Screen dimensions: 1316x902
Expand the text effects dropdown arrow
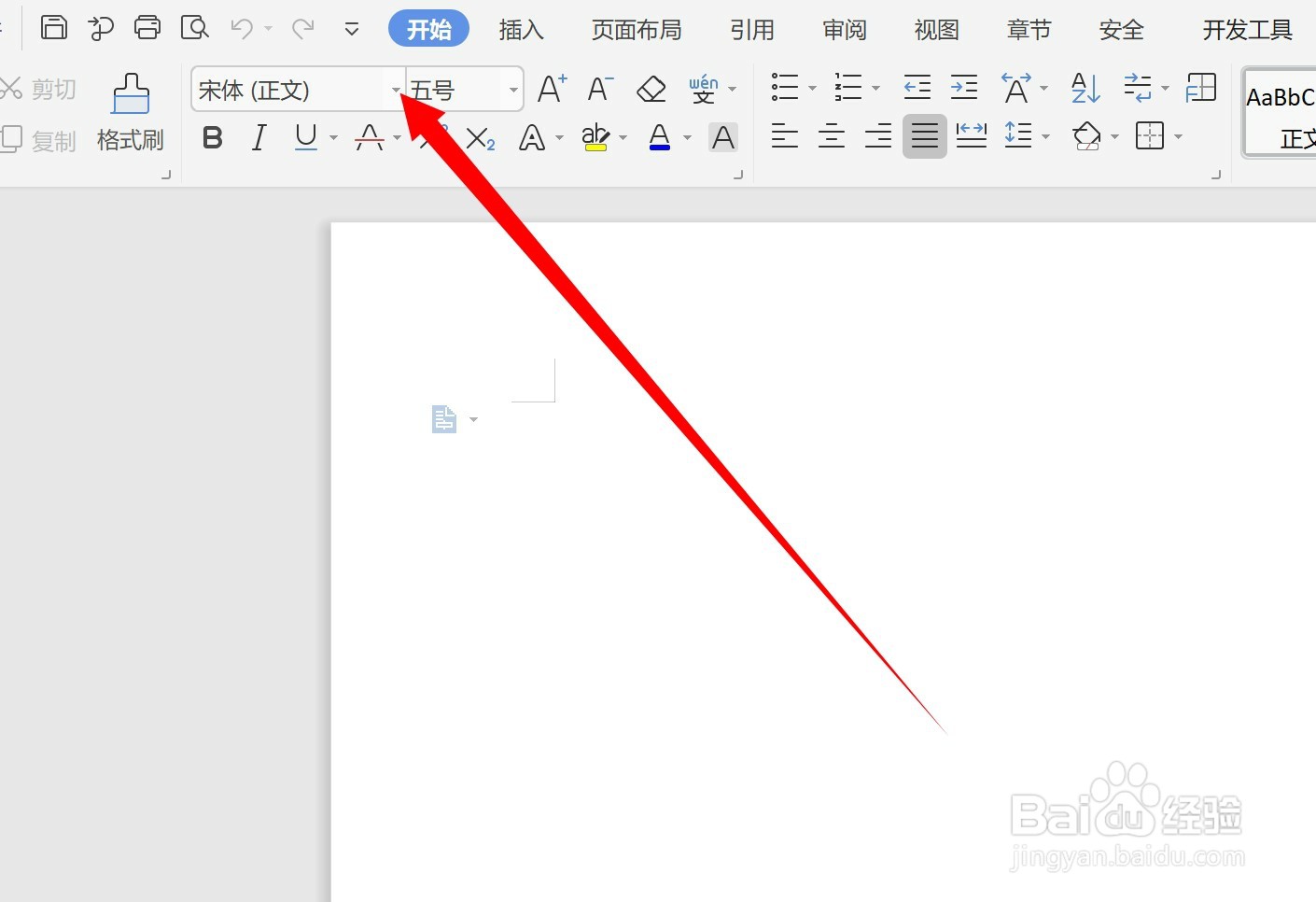point(560,138)
